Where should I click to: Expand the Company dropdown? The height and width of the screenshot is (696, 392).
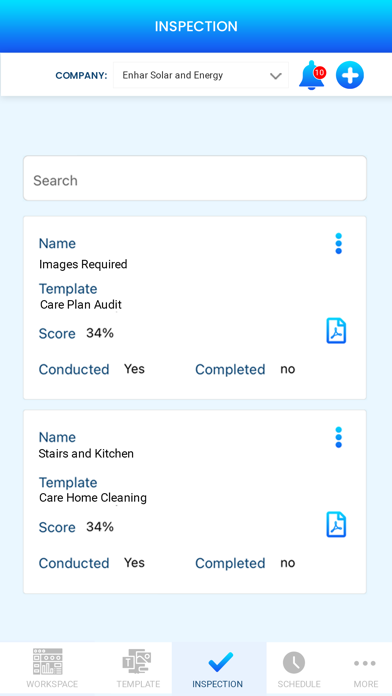tap(201, 75)
